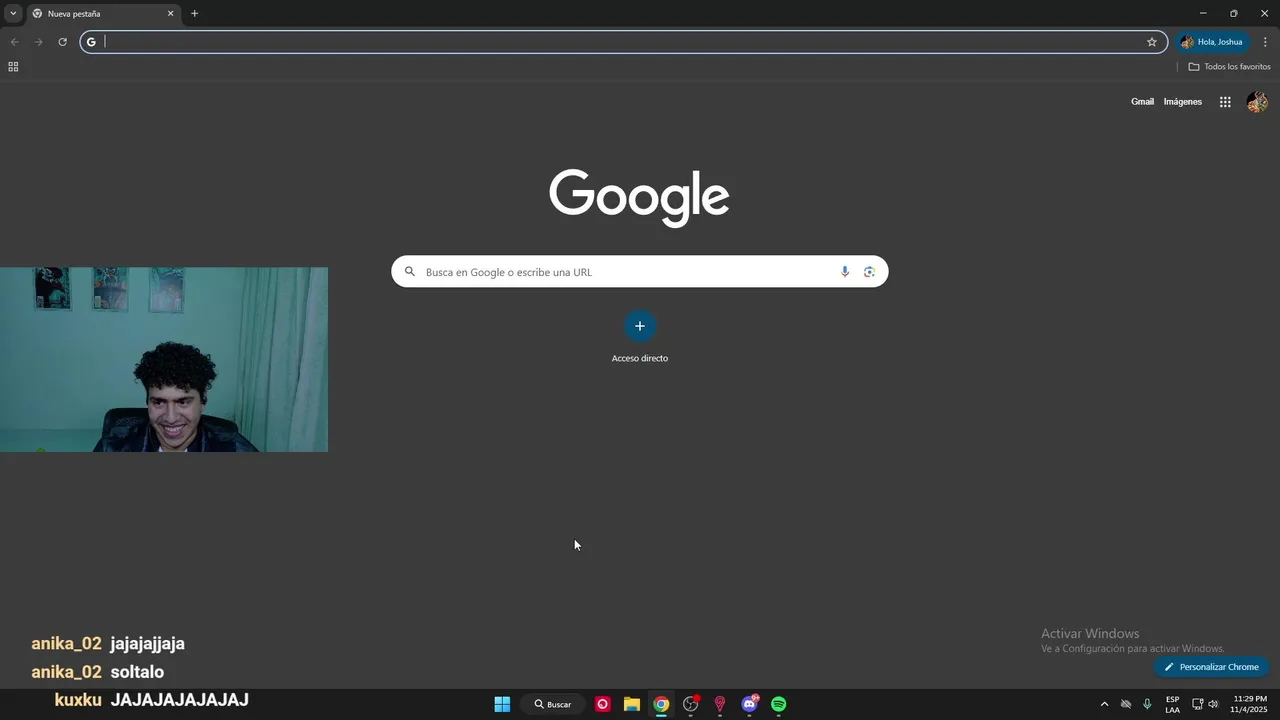Switch to Chrome in the taskbar
This screenshot has width=1280, height=720.
coord(661,704)
